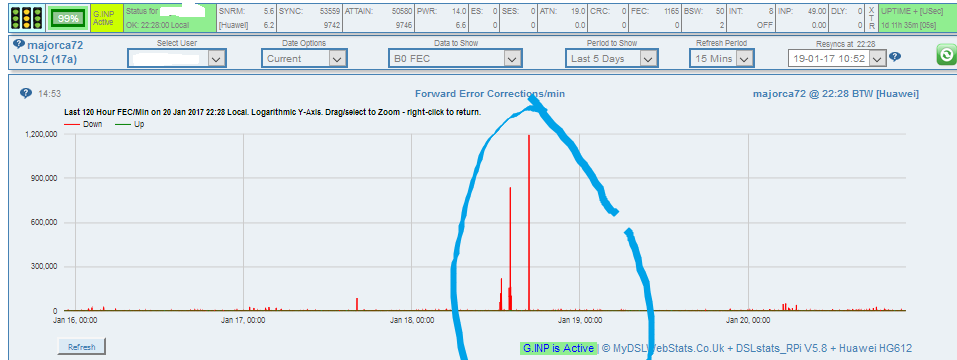Click the Jan 20, 00:00 x-axis label
Image resolution: width=957 pixels, height=360 pixels.
pyautogui.click(x=748, y=320)
